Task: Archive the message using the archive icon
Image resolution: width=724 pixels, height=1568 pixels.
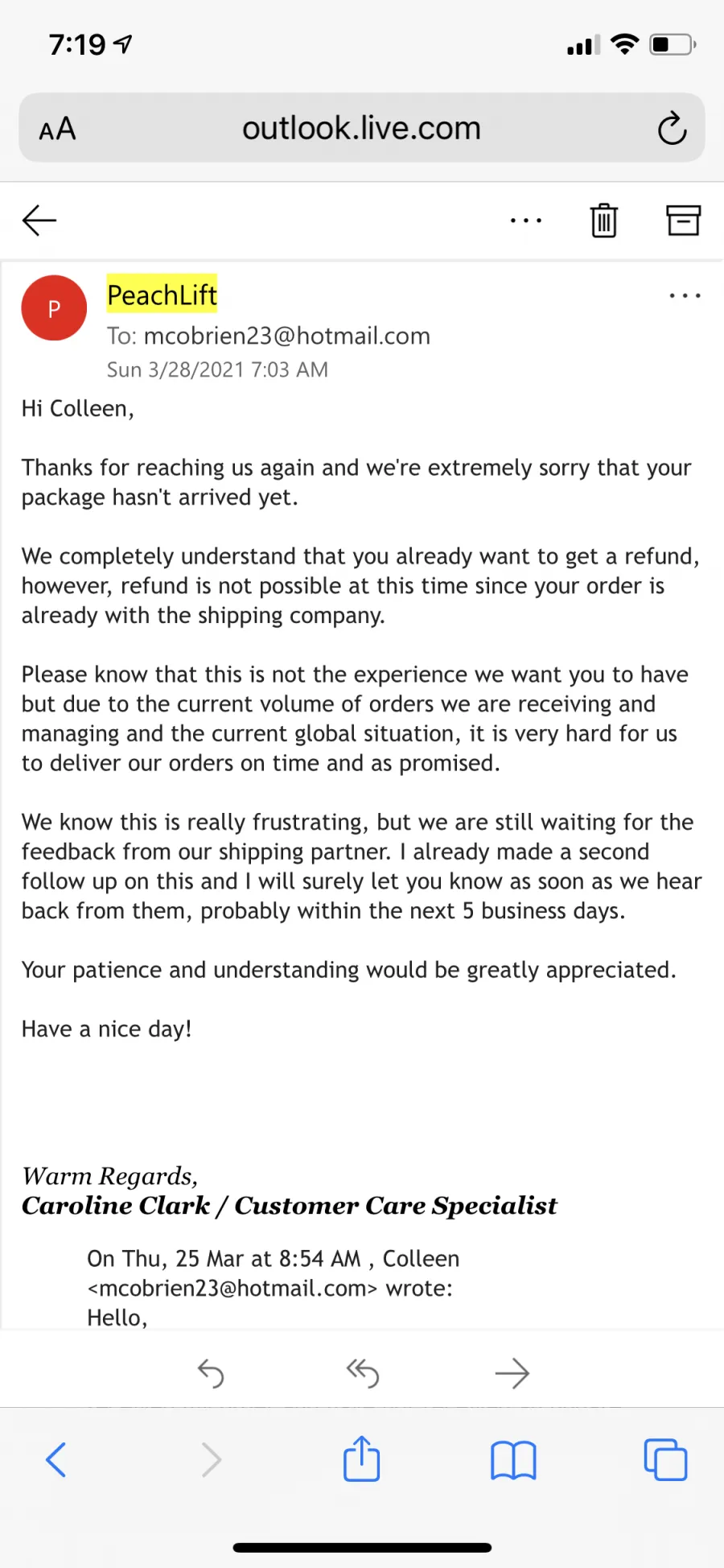Action: [683, 221]
